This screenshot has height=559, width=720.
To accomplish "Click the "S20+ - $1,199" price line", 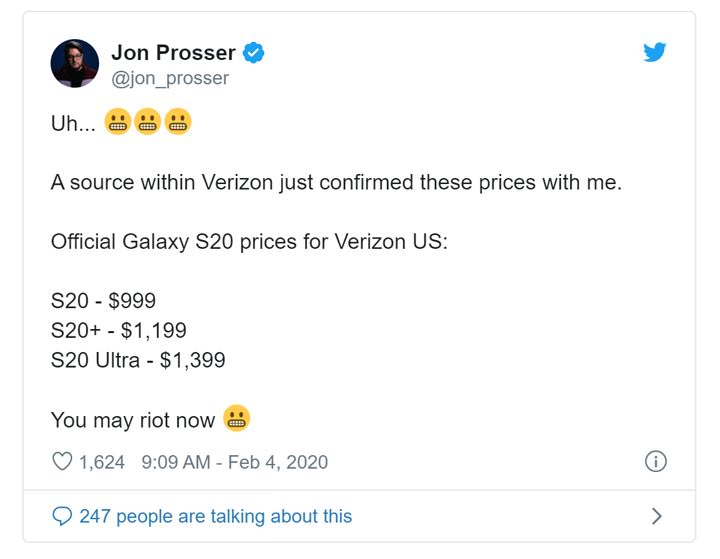I will point(118,330).
